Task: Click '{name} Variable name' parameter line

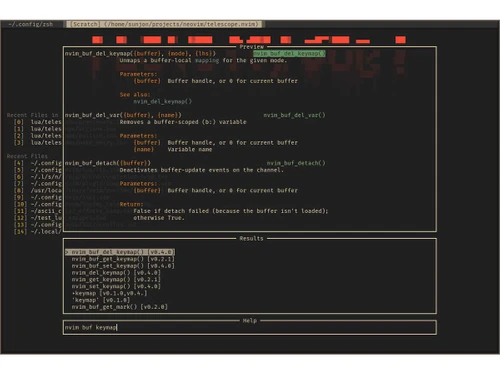Action: (x=173, y=149)
